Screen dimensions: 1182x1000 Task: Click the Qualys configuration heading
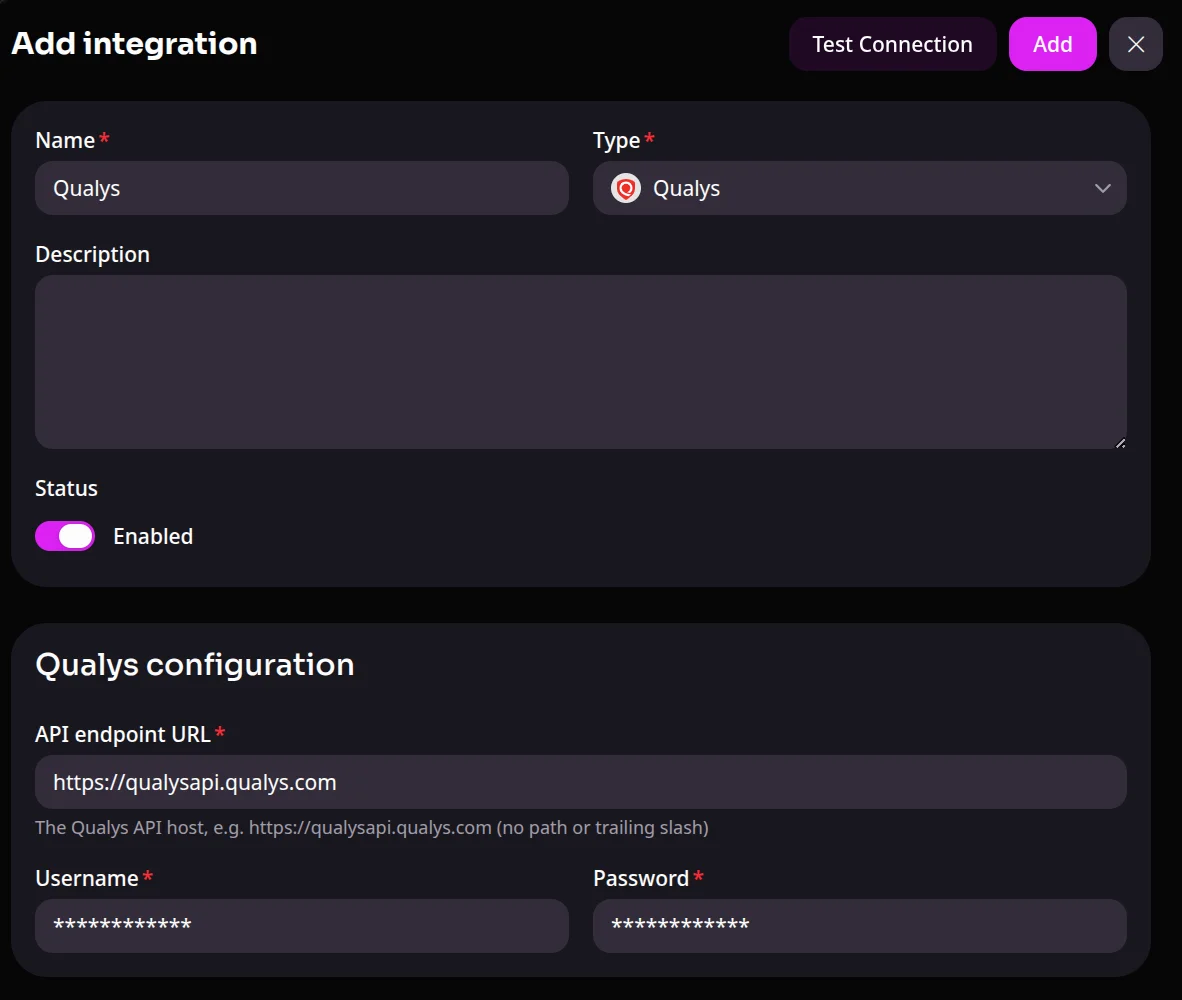pyautogui.click(x=194, y=665)
